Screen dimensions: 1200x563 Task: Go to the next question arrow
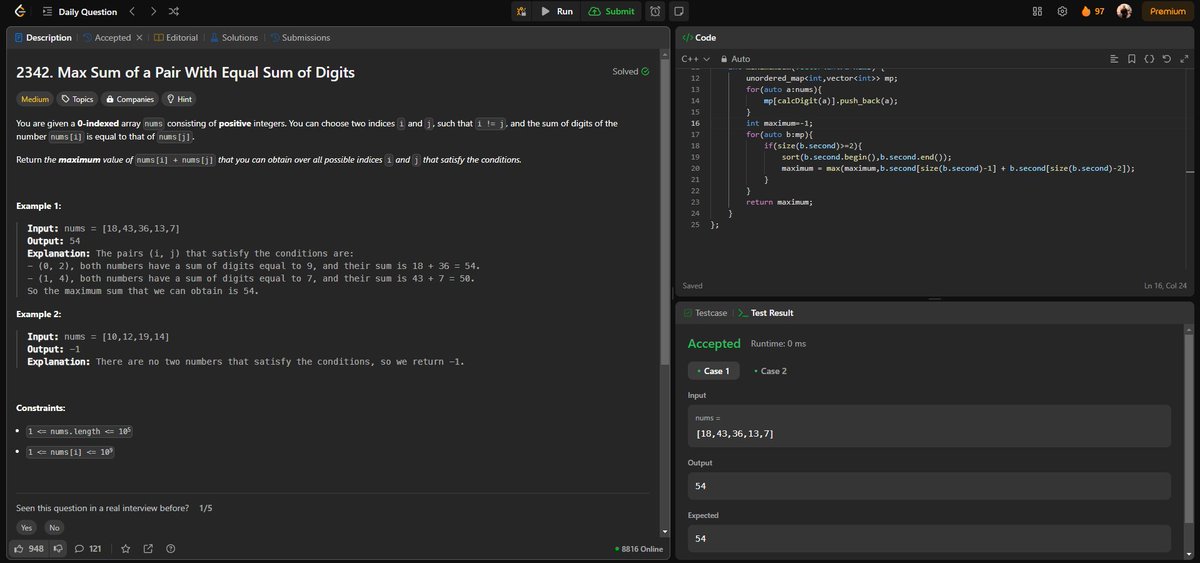pyautogui.click(x=152, y=11)
